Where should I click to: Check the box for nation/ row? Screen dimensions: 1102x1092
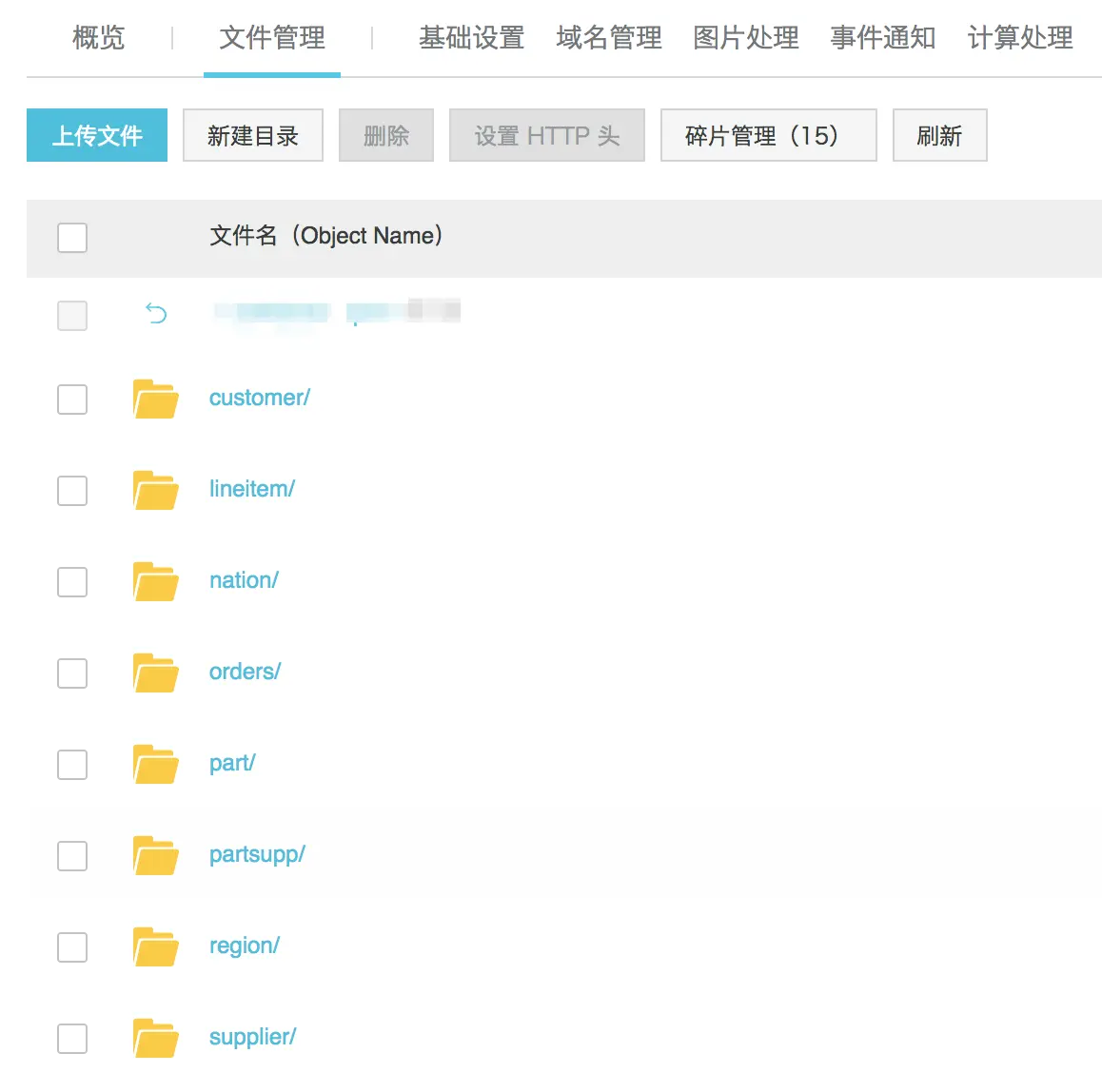pos(72,582)
